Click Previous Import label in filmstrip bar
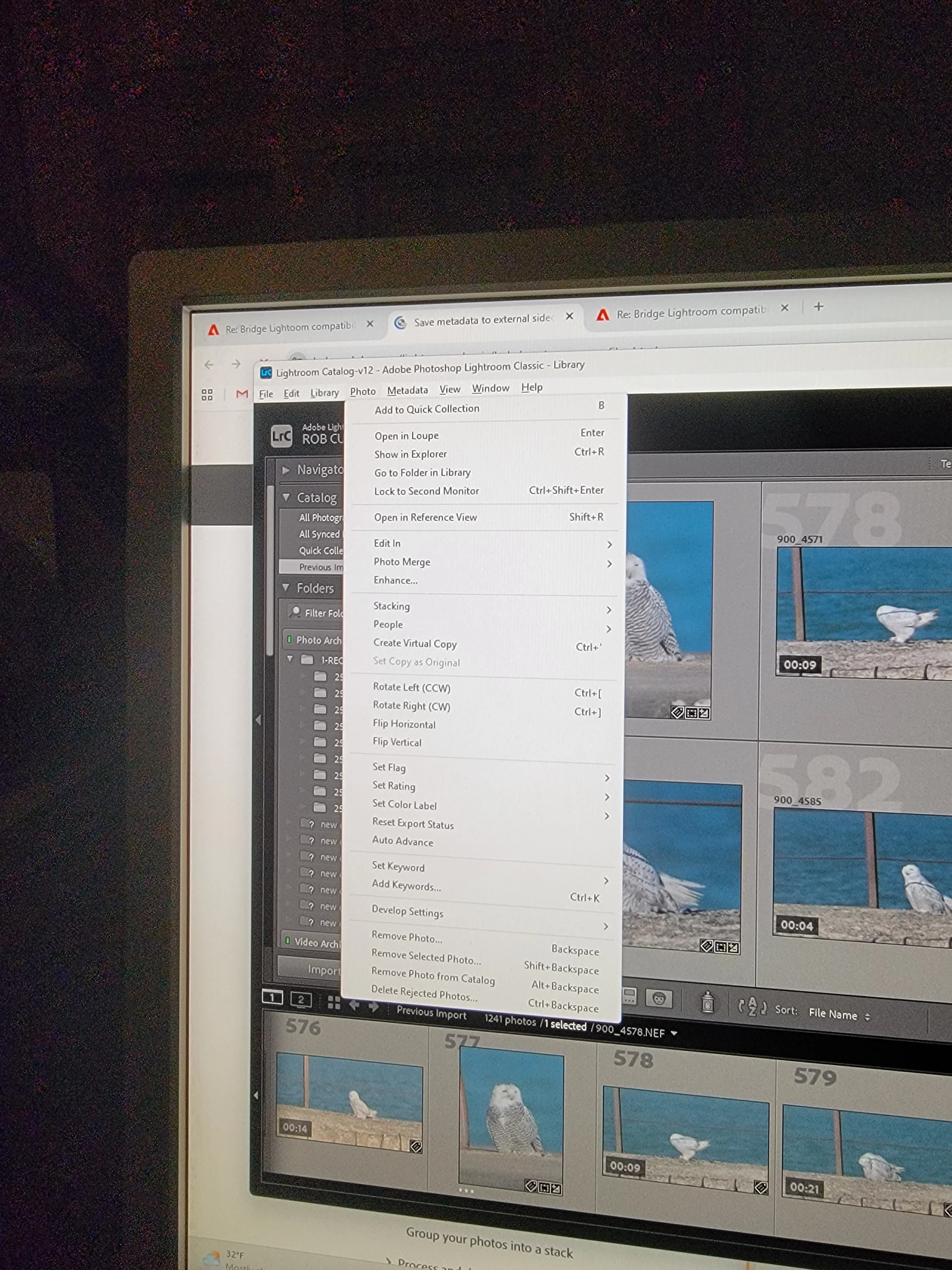Image resolution: width=952 pixels, height=1270 pixels. (x=432, y=1013)
